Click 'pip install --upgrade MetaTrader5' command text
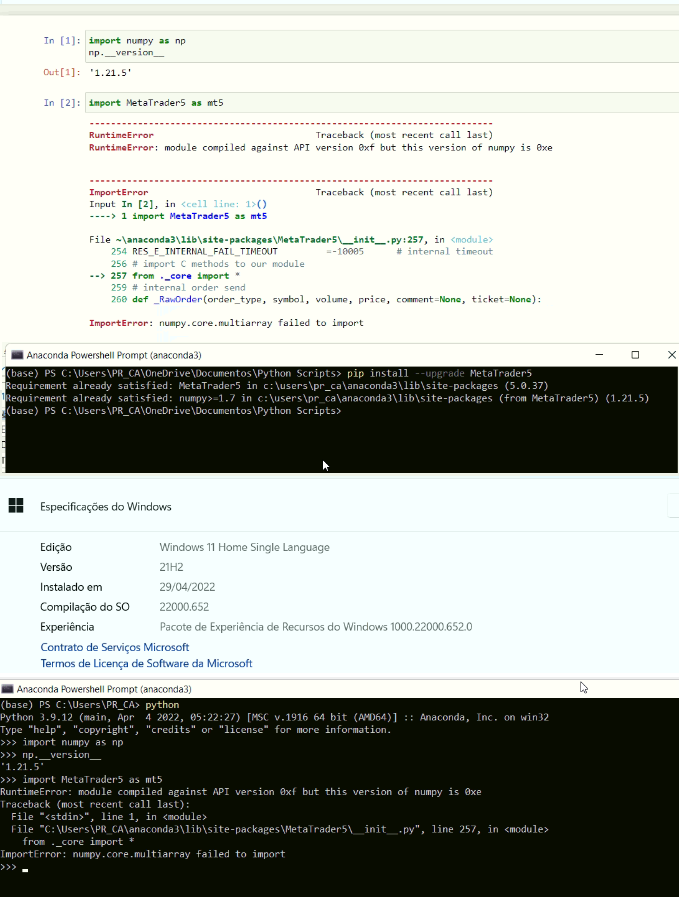 (439, 374)
